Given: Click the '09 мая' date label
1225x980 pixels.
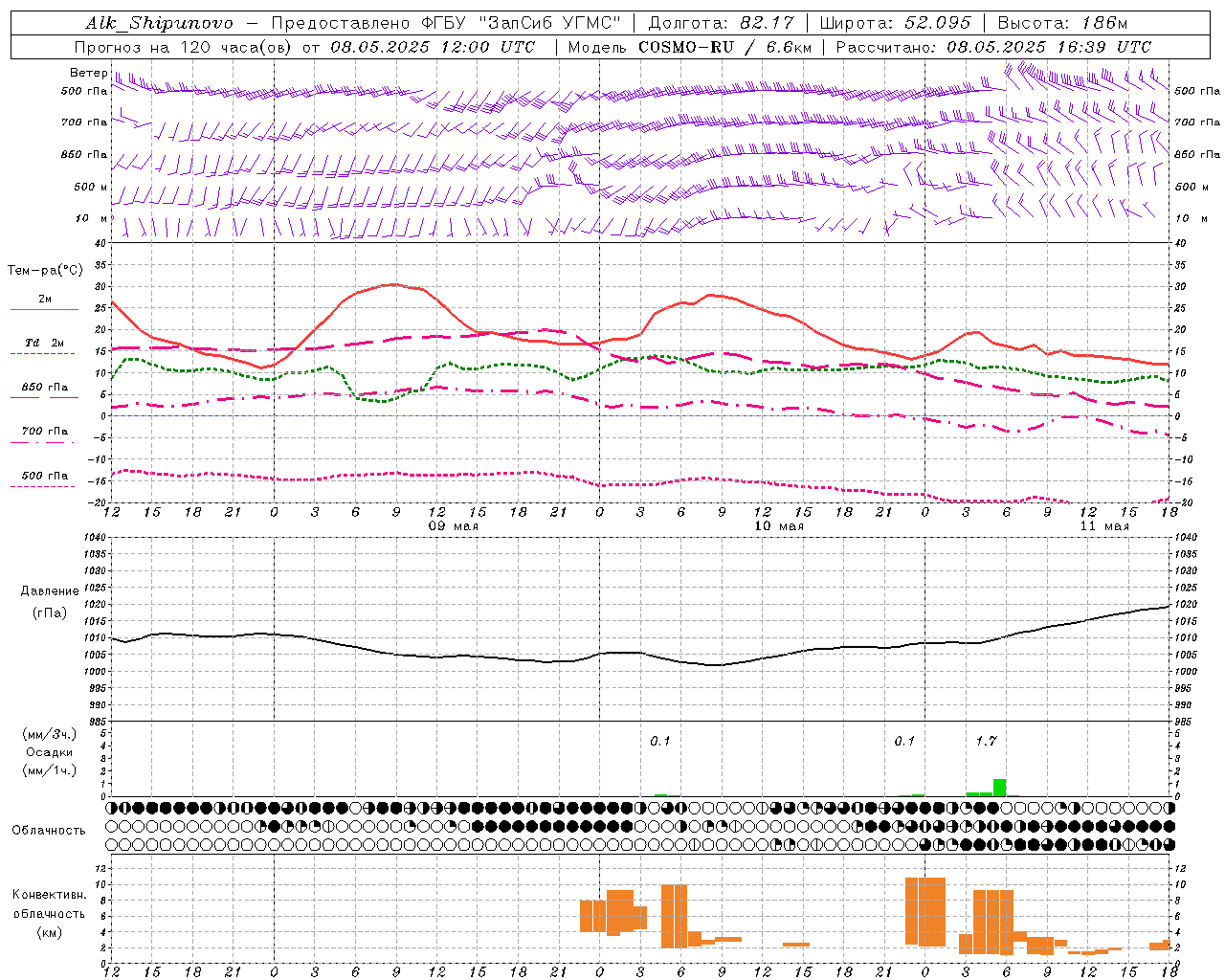Looking at the screenshot, I should click(x=454, y=526).
